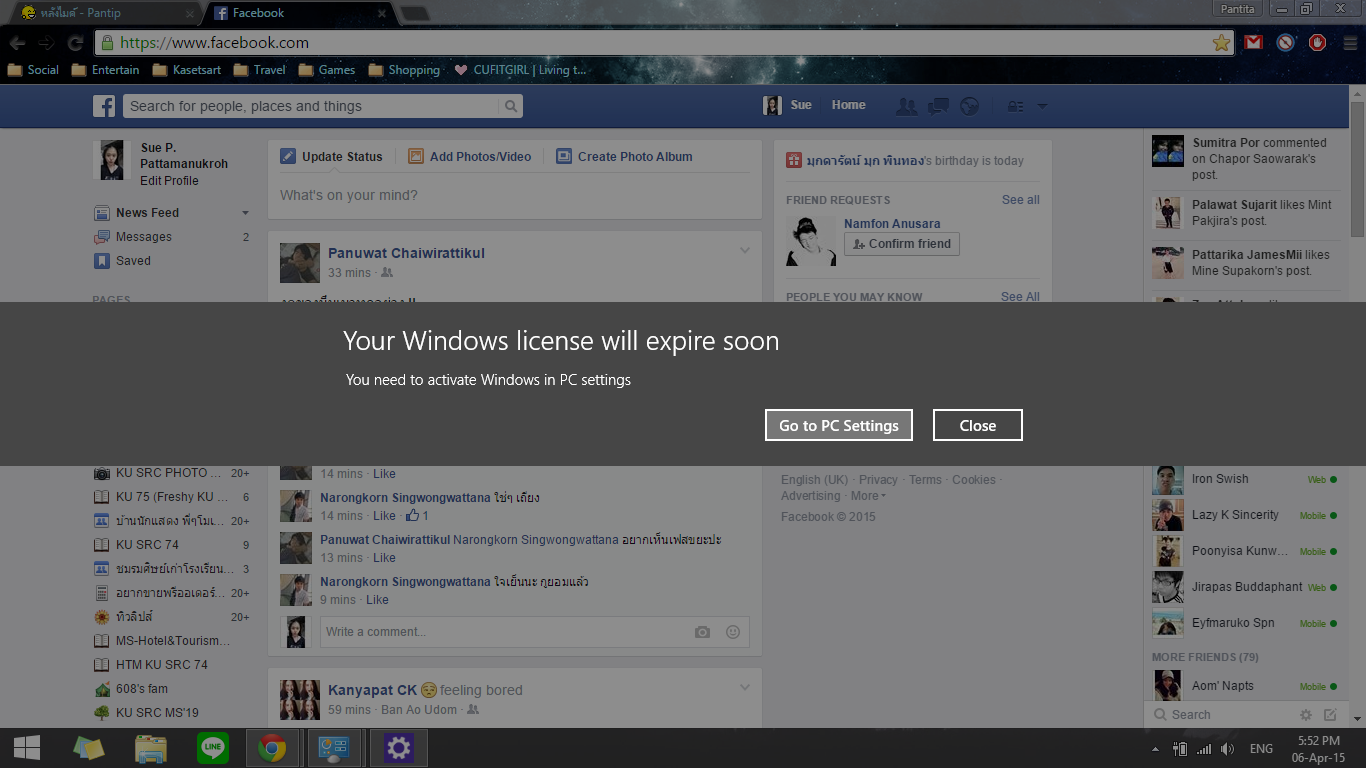Open the Windows Start button
The width and height of the screenshot is (1366, 768).
[x=27, y=748]
